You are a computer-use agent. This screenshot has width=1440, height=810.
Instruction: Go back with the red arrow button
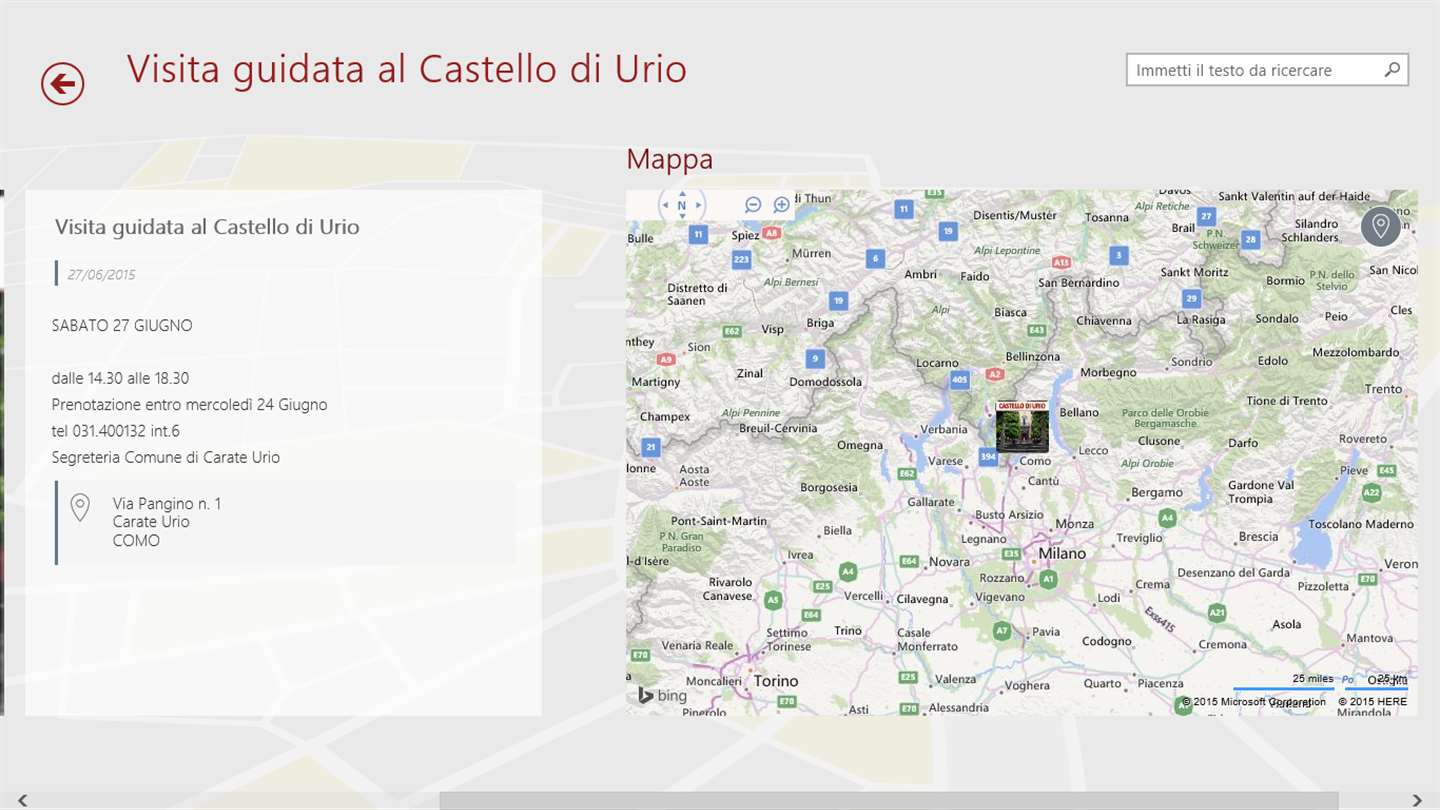pyautogui.click(x=63, y=84)
